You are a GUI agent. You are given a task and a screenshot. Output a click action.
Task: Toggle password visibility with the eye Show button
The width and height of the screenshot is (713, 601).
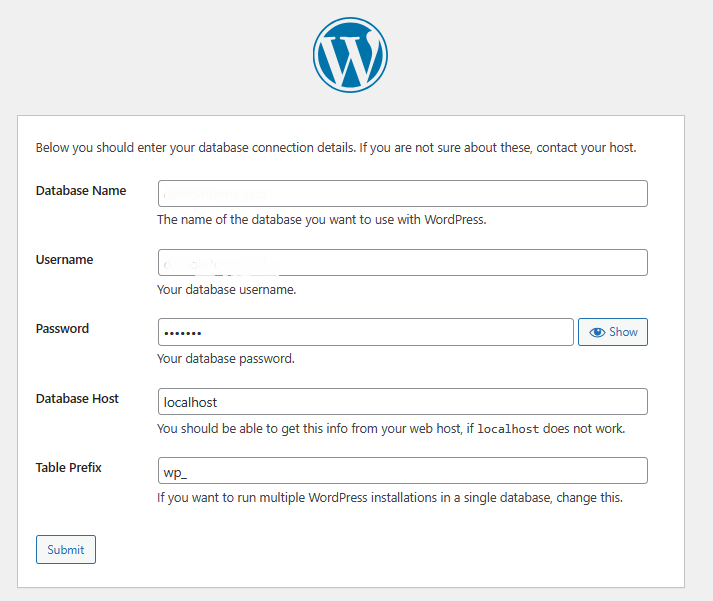click(x=613, y=332)
